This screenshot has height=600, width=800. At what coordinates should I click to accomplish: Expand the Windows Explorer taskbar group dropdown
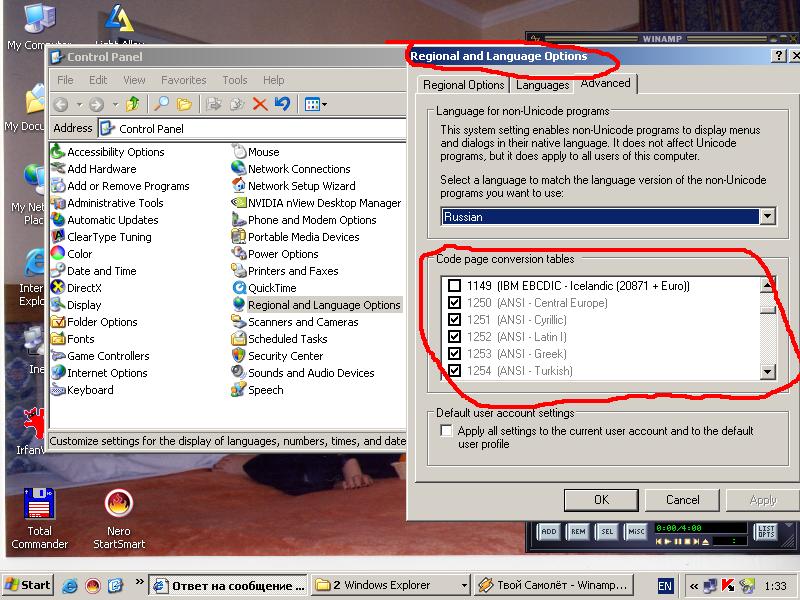pyautogui.click(x=464, y=585)
